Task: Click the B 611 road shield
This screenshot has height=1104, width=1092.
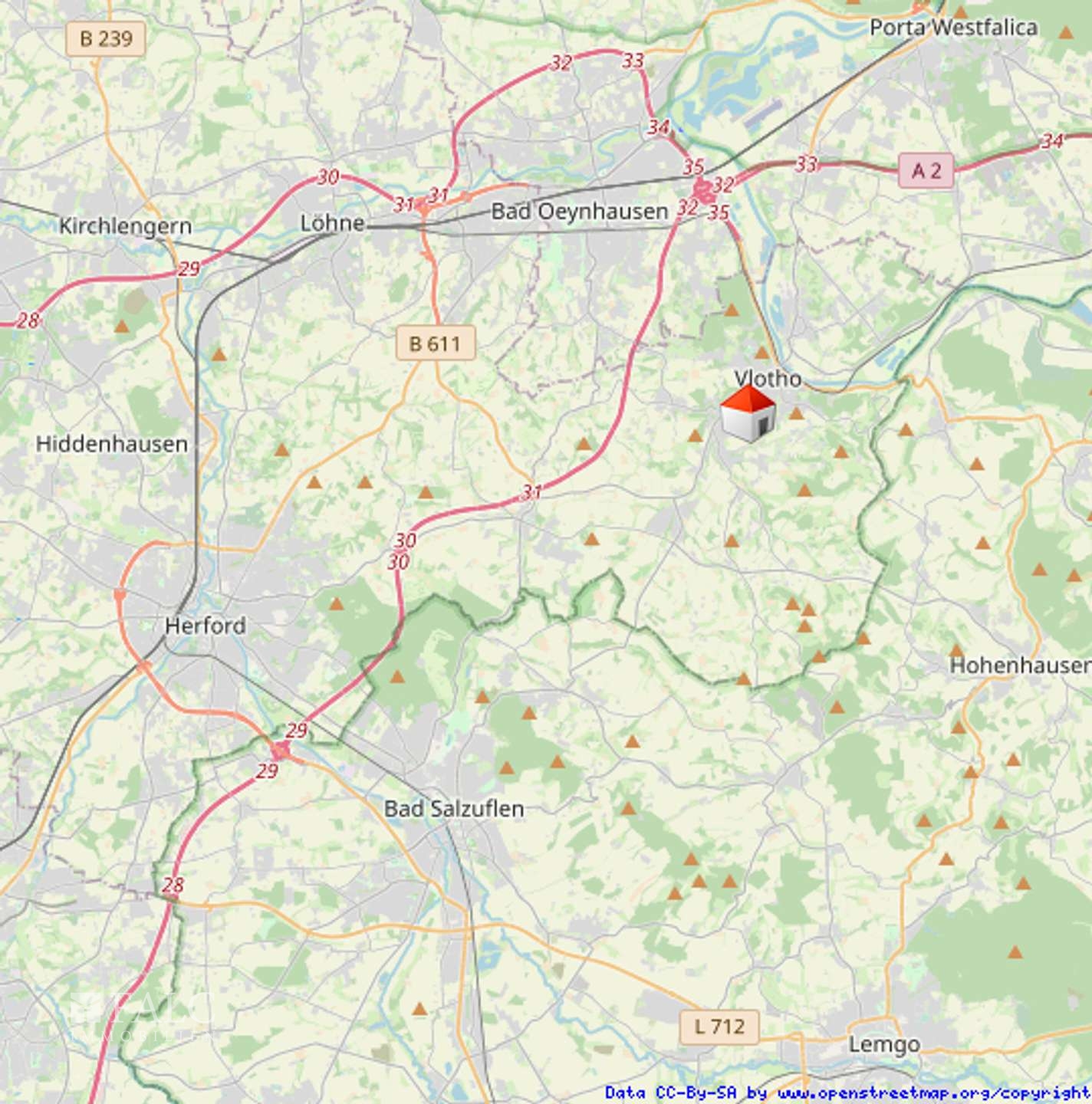Action: tap(436, 343)
